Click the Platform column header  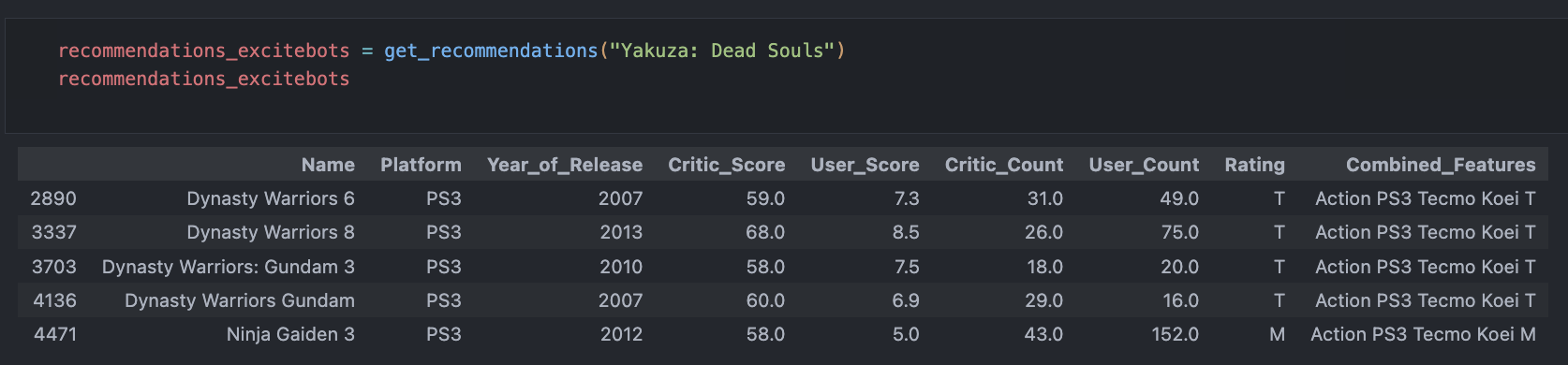(x=421, y=165)
